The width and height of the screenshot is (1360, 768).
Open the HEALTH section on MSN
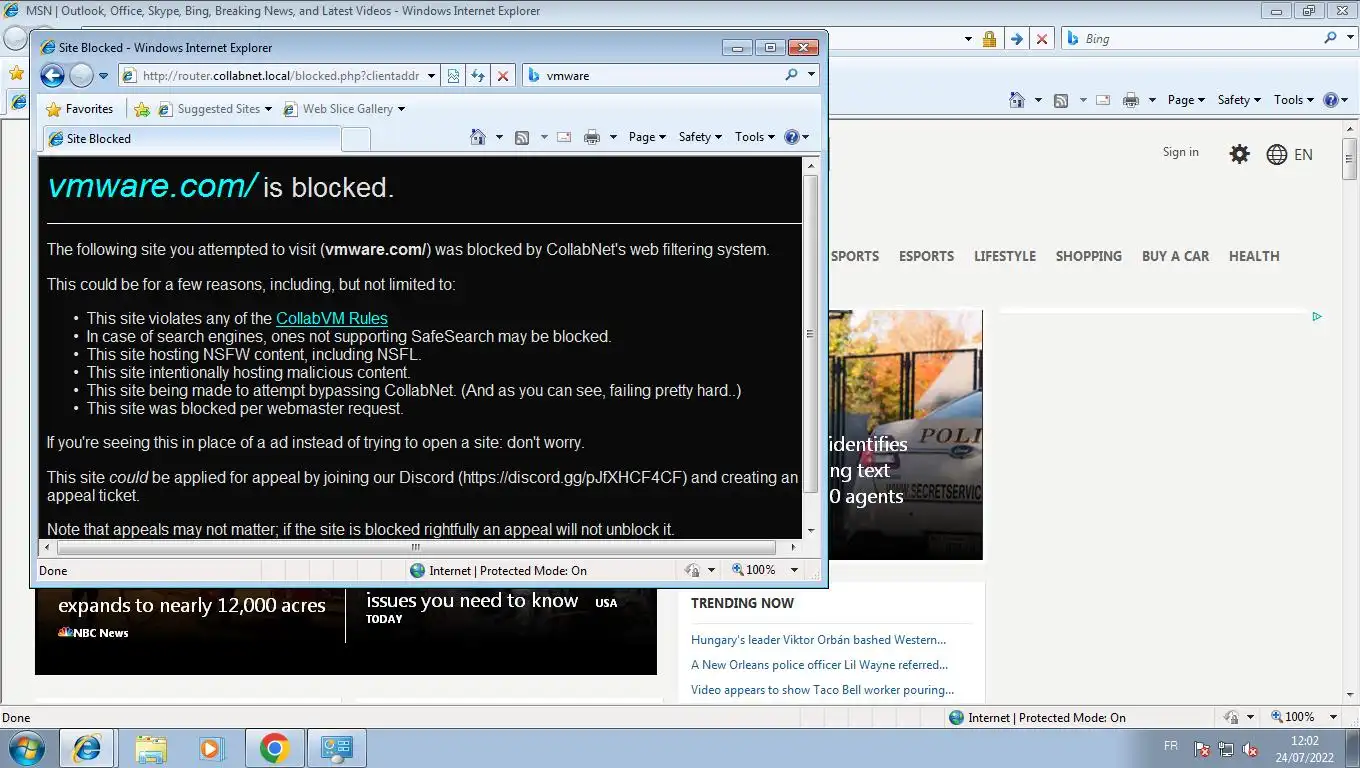(1254, 256)
